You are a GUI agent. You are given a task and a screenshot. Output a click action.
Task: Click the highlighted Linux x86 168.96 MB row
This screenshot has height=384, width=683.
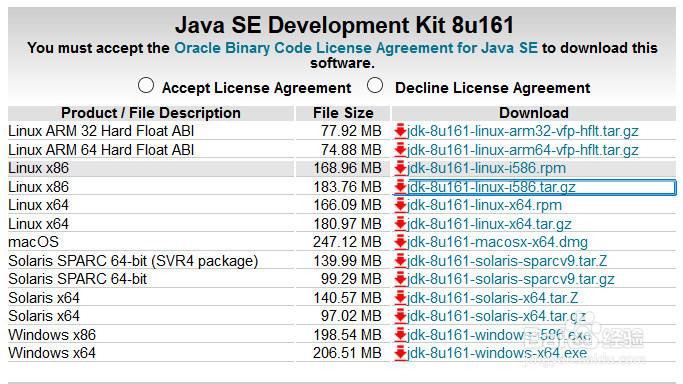coord(342,168)
